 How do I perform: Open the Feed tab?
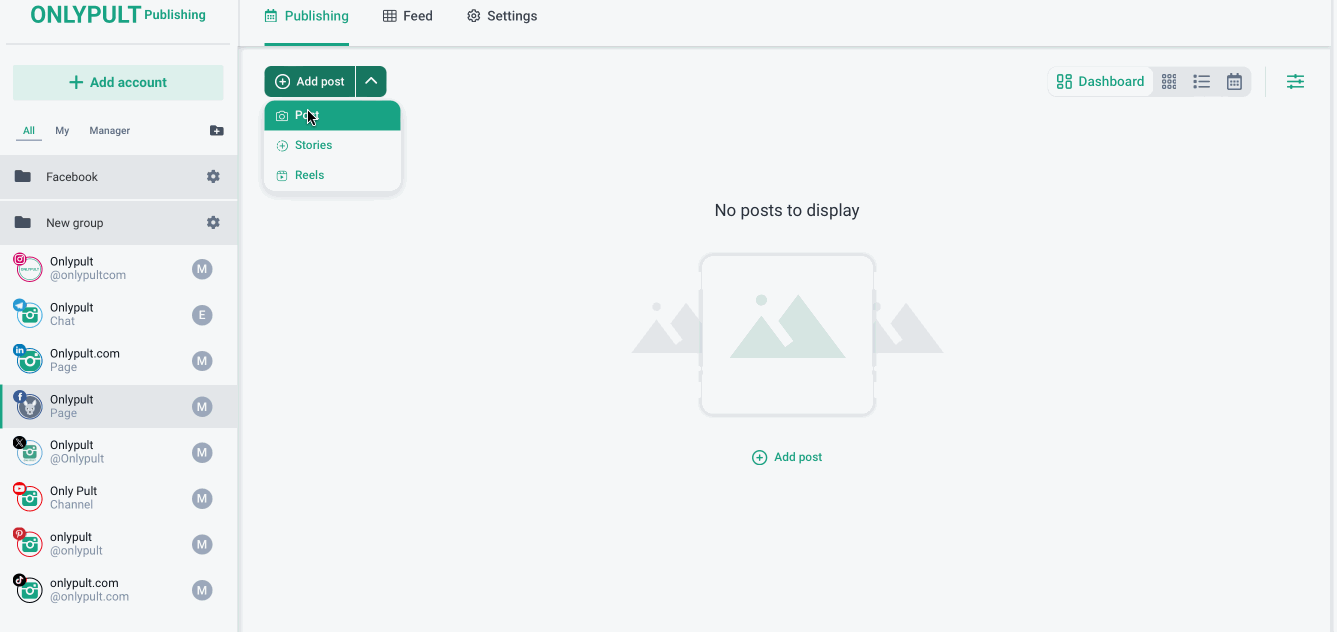pyautogui.click(x=408, y=16)
